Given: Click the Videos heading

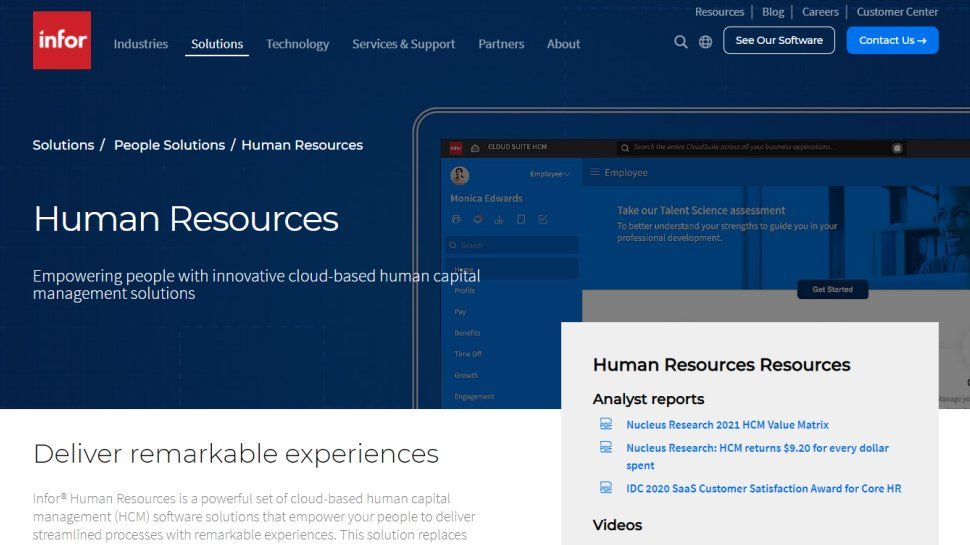Looking at the screenshot, I should (617, 525).
